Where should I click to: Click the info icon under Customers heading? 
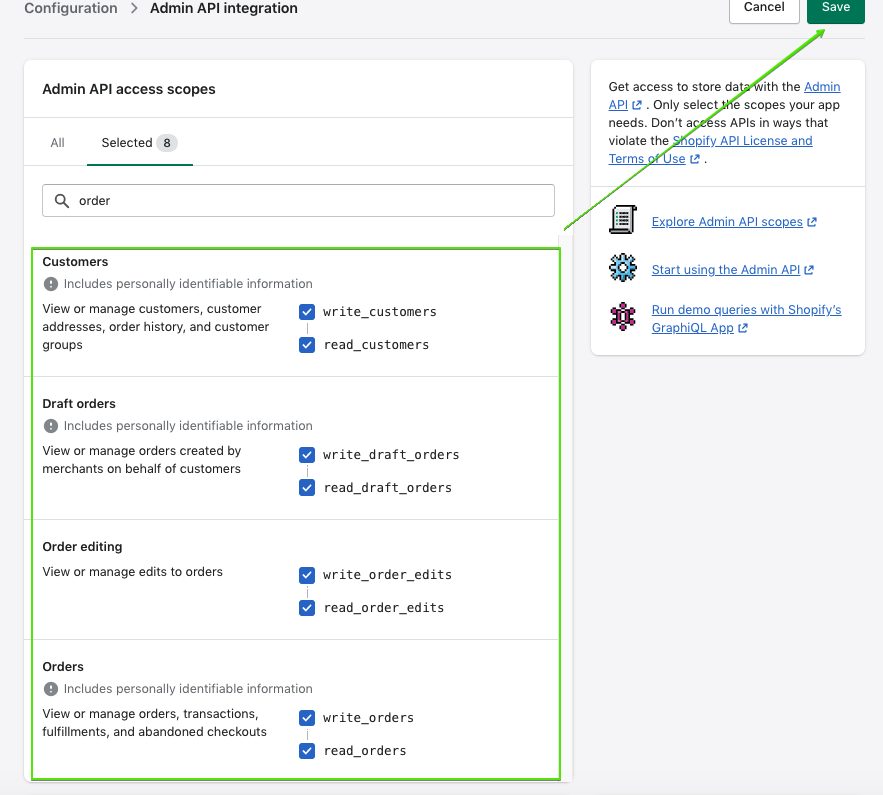coord(51,284)
